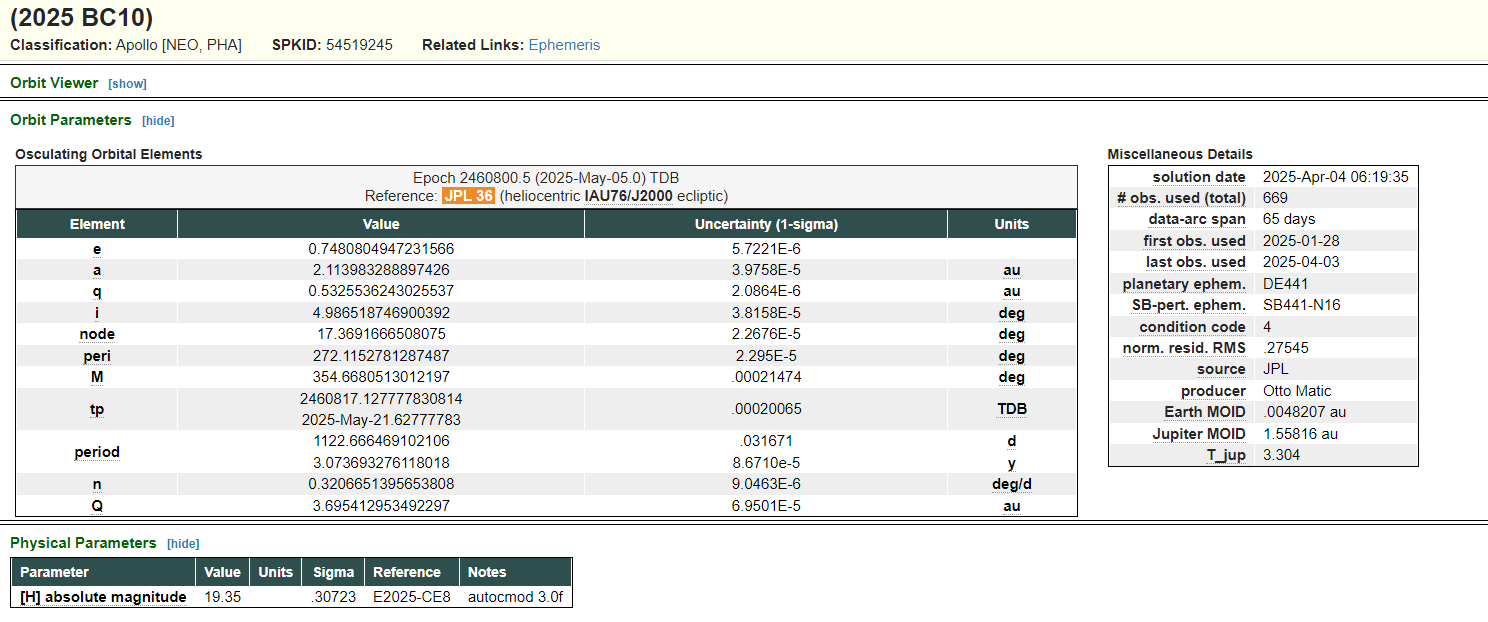The image size is (1488, 622).
Task: Click the 'first obs. used' label
Action: (x=1194, y=241)
